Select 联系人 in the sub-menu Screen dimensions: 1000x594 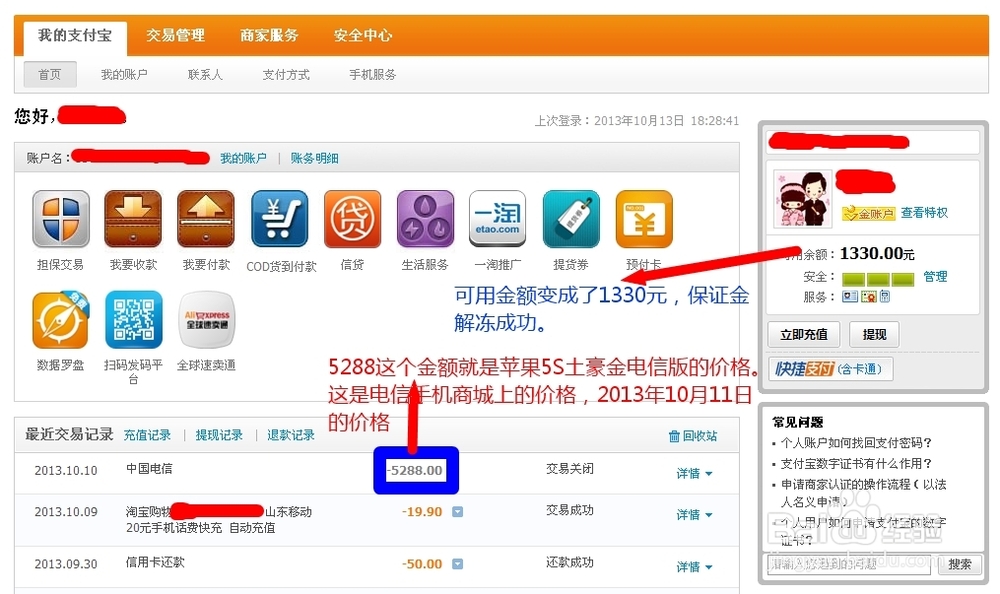tap(205, 75)
